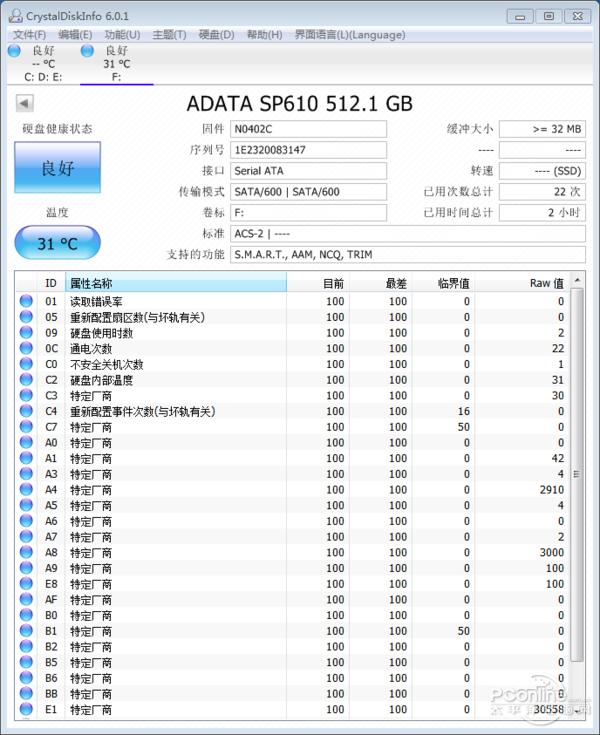Click the drive letter field F:
The width and height of the screenshot is (600, 735).
pos(308,213)
